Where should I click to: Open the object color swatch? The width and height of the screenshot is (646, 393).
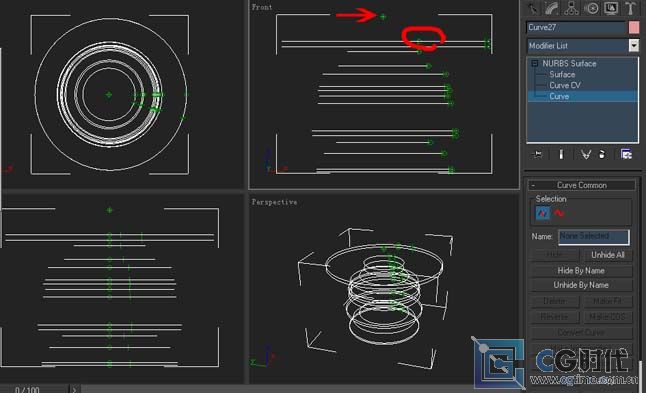[634, 28]
